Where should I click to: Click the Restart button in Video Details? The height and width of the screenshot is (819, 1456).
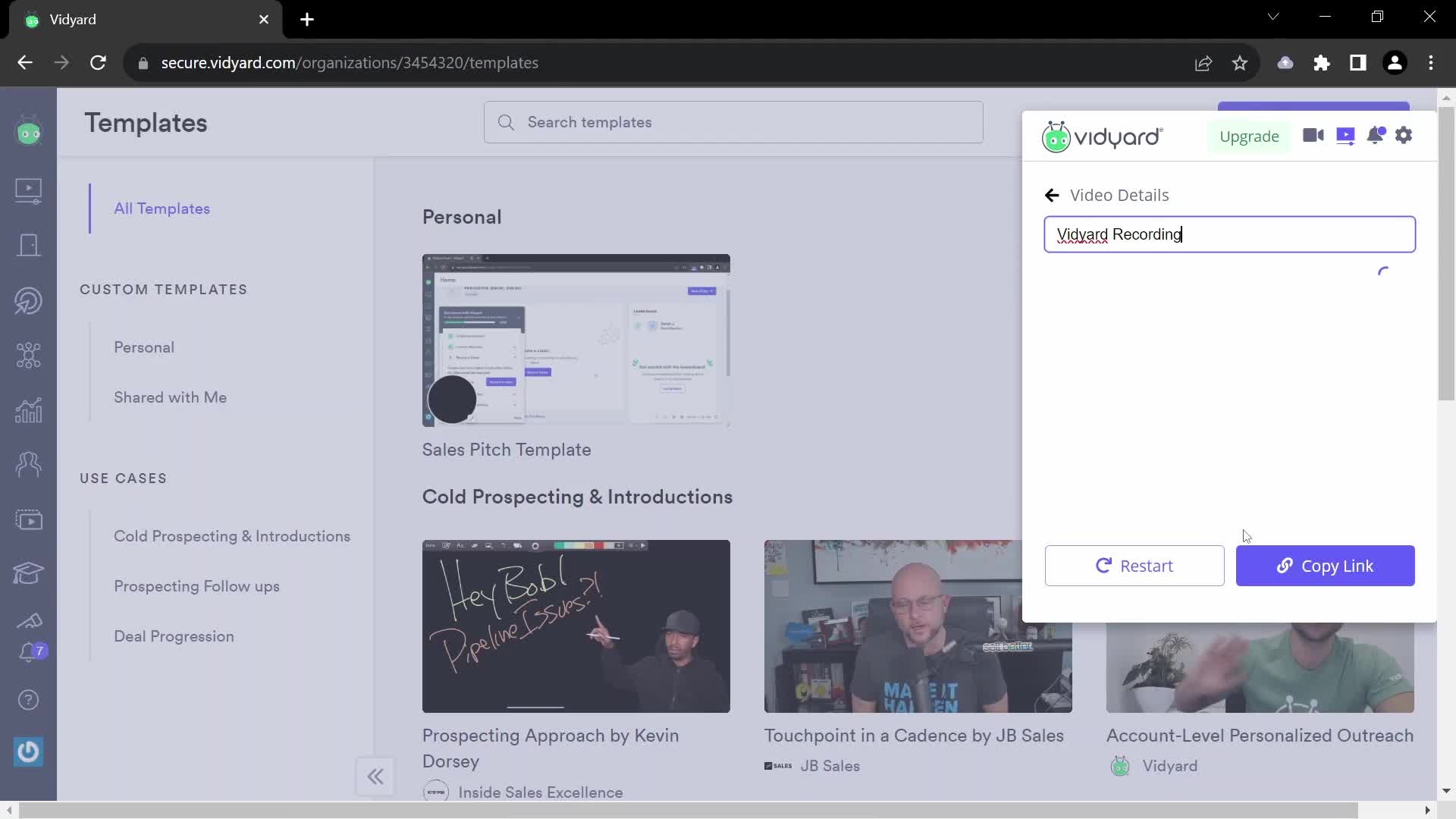click(1135, 565)
